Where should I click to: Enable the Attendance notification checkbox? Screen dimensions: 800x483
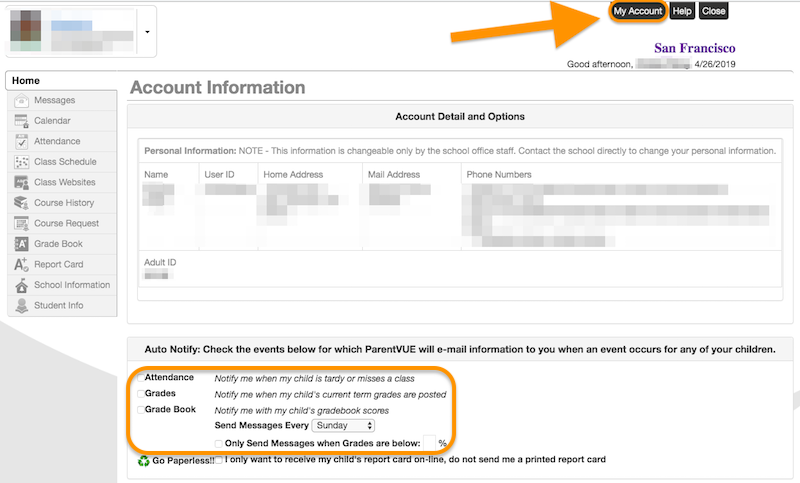pos(141,378)
